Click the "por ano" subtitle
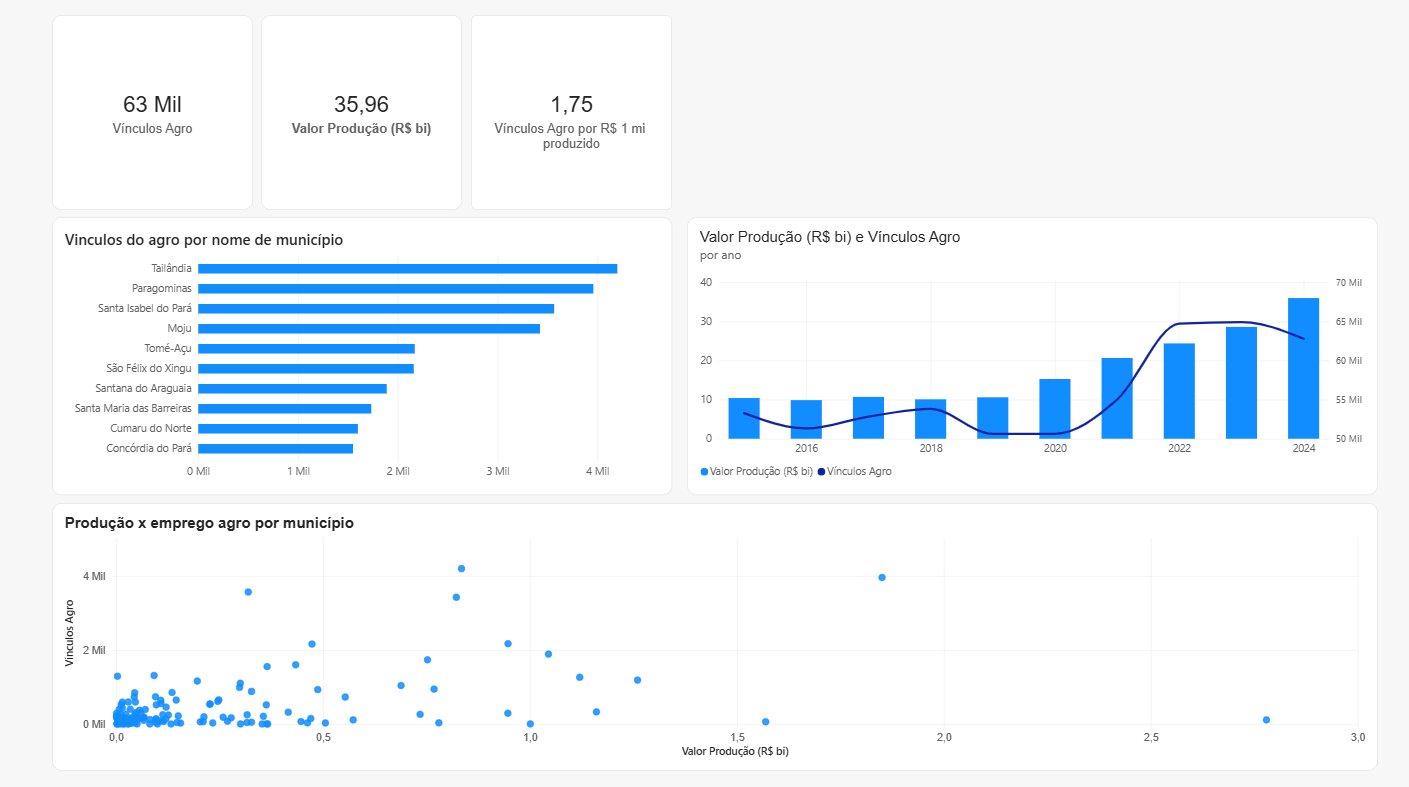 tap(721, 255)
